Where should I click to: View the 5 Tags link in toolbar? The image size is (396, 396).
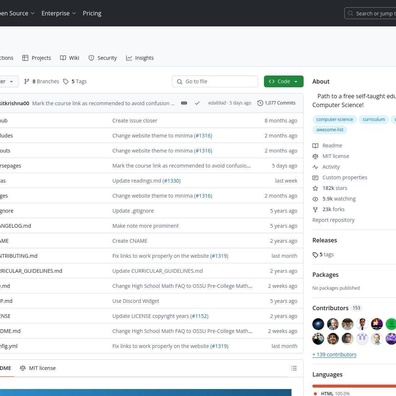(x=75, y=81)
